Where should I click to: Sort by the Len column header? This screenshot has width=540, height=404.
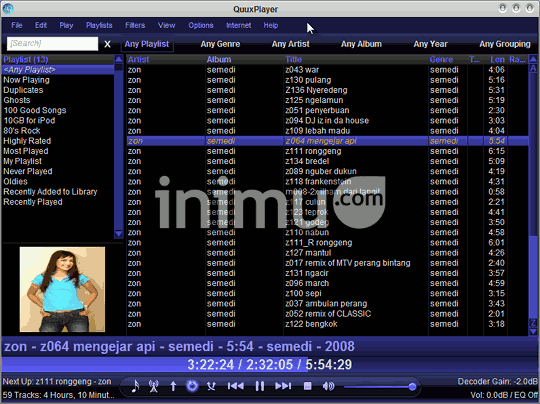[497, 60]
